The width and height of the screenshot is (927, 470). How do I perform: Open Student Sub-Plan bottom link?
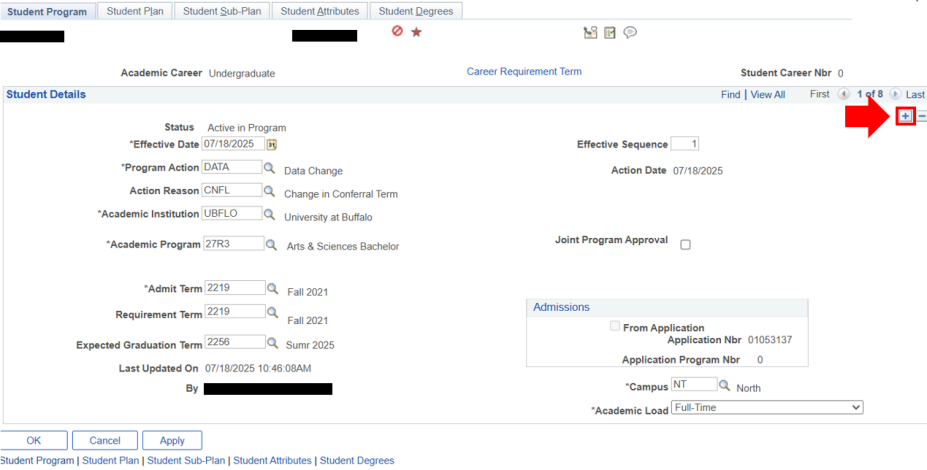[186, 461]
